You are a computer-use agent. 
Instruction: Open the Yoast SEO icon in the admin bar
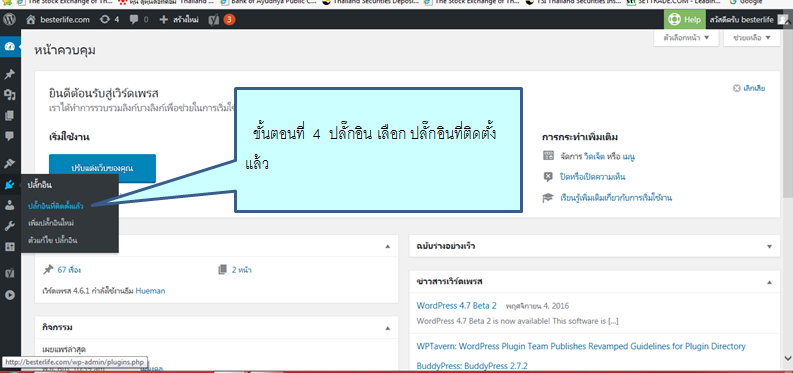pos(213,20)
